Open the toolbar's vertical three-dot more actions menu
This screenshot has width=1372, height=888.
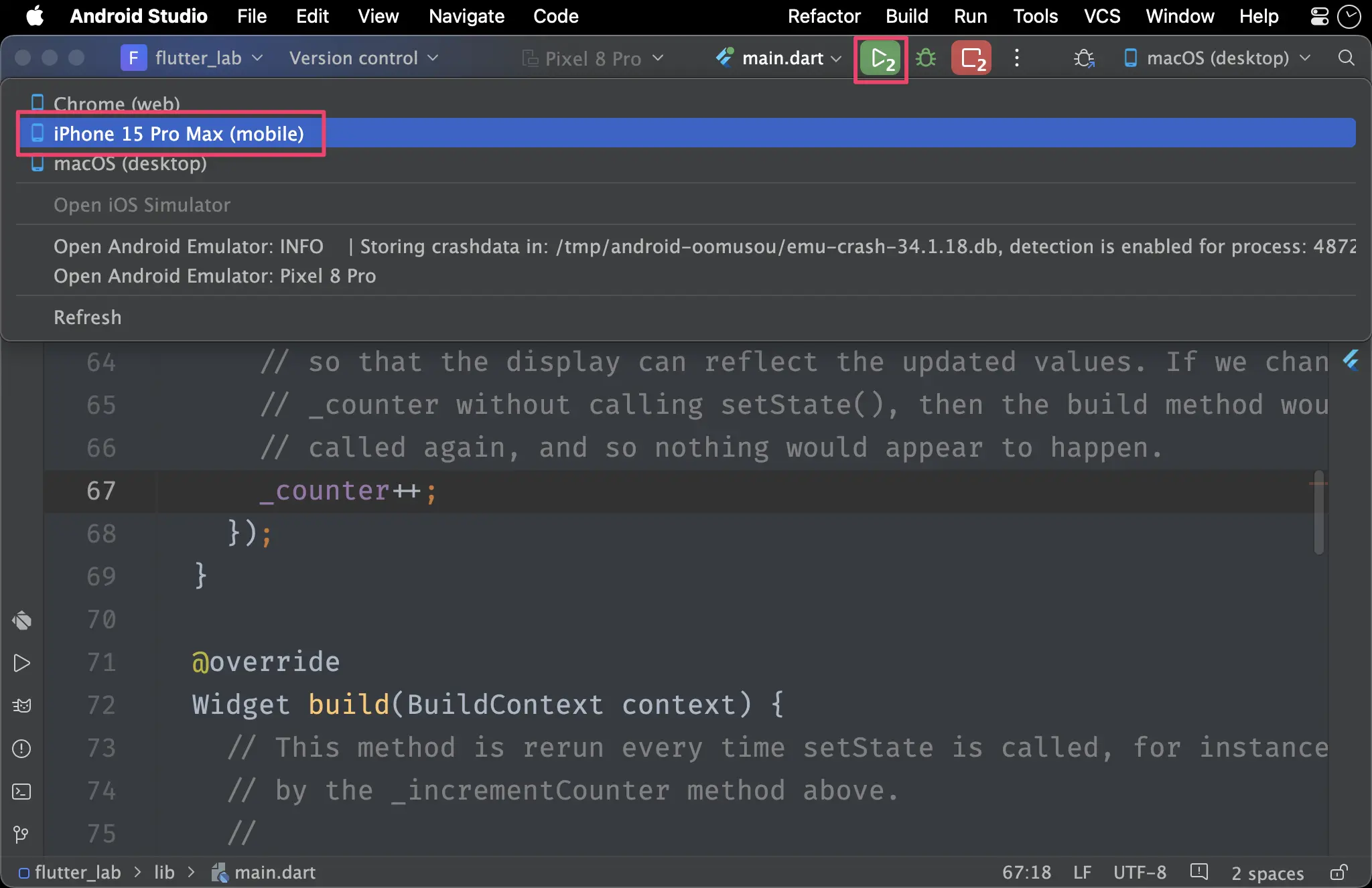pos(1016,58)
